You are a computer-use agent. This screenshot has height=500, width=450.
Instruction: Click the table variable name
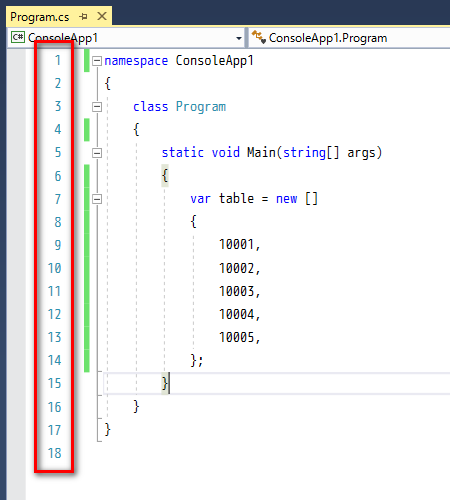pyautogui.click(x=236, y=199)
